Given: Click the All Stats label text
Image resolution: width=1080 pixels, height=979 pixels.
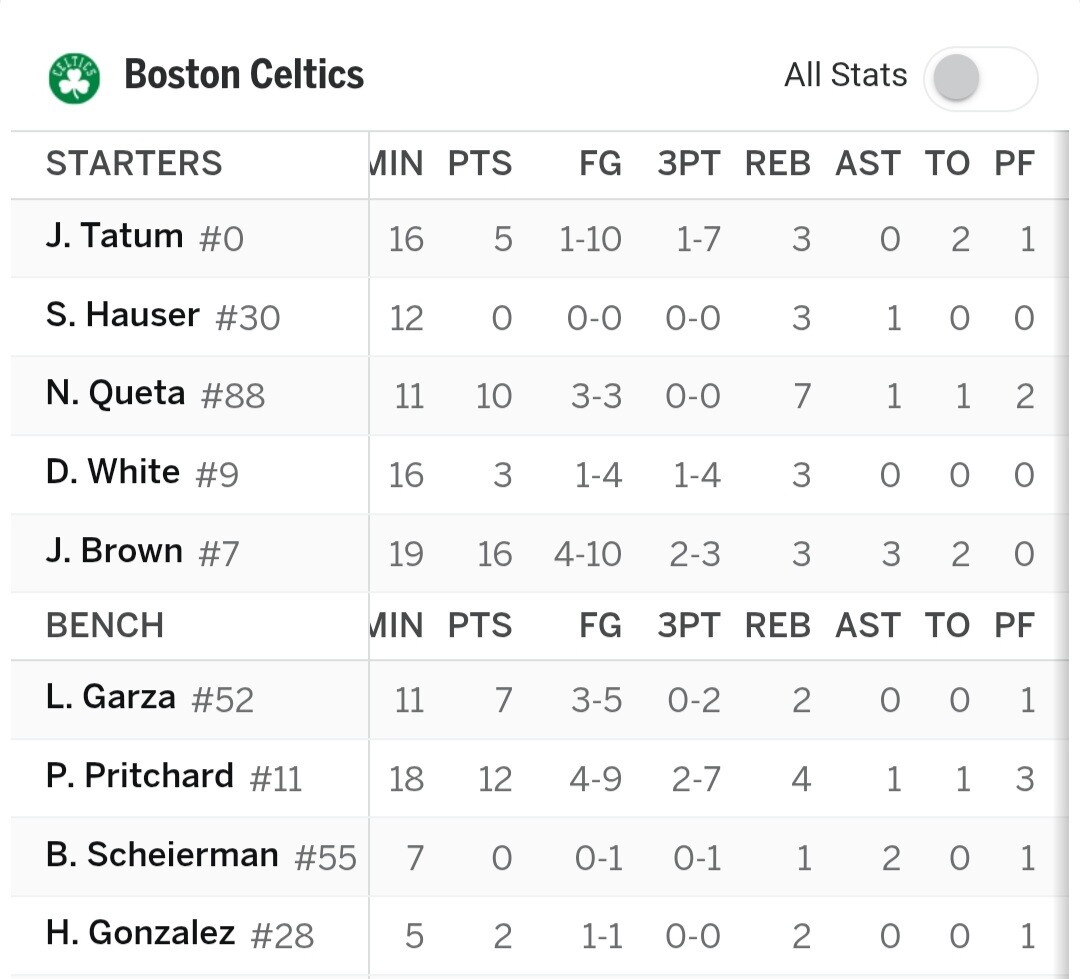Looking at the screenshot, I should (845, 75).
